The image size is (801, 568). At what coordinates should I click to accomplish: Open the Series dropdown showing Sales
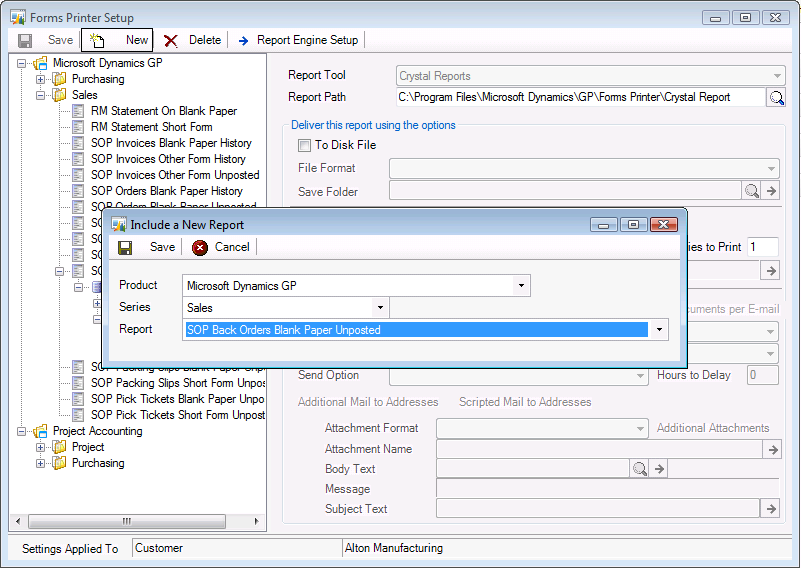coord(380,308)
